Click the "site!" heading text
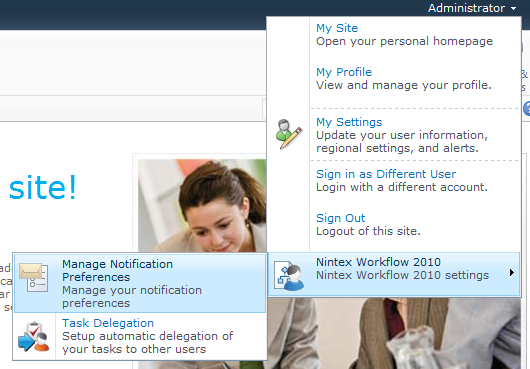 43,187
